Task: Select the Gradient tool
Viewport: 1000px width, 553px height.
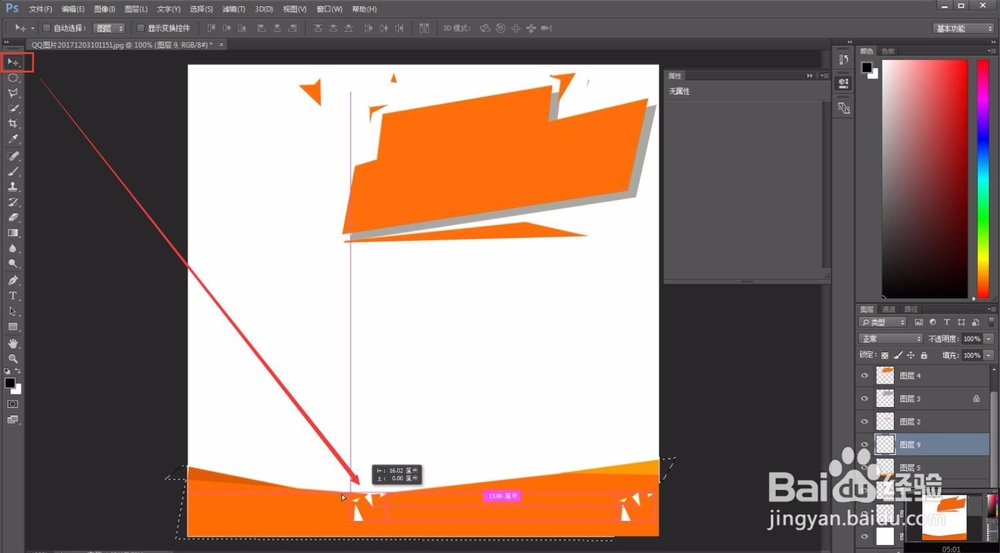Action: (x=13, y=233)
